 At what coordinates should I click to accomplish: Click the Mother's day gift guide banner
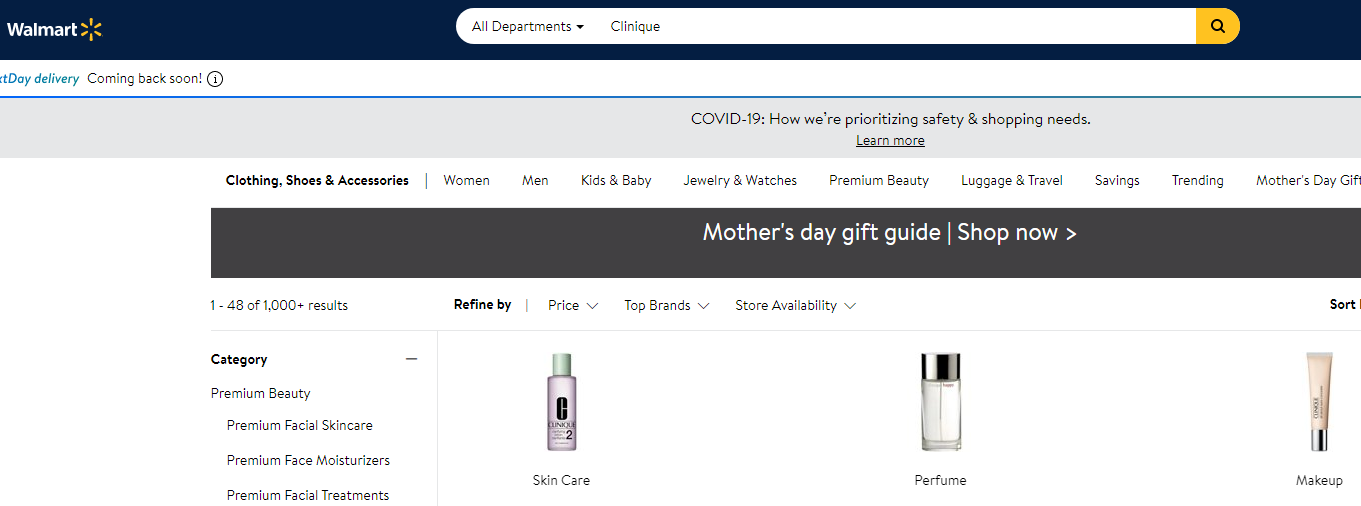[x=889, y=233]
